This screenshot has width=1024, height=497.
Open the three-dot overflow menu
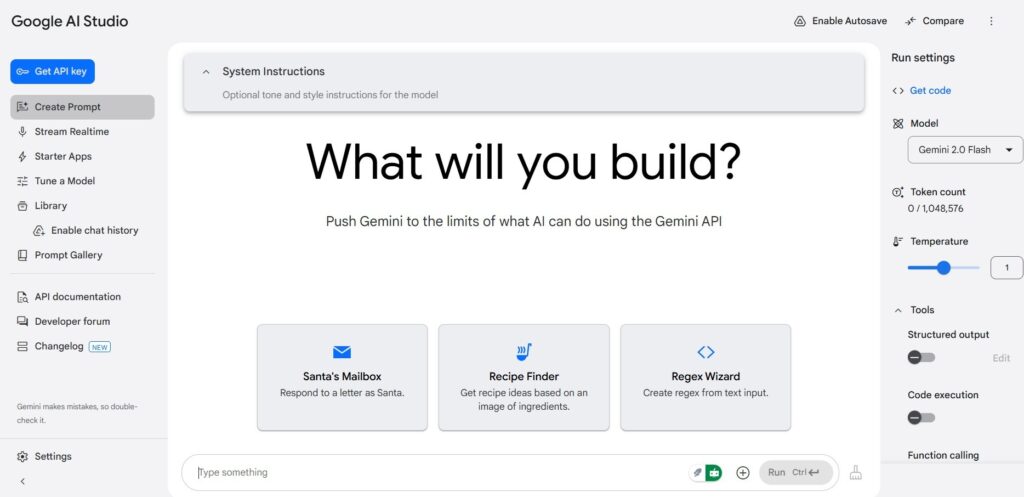(x=991, y=22)
